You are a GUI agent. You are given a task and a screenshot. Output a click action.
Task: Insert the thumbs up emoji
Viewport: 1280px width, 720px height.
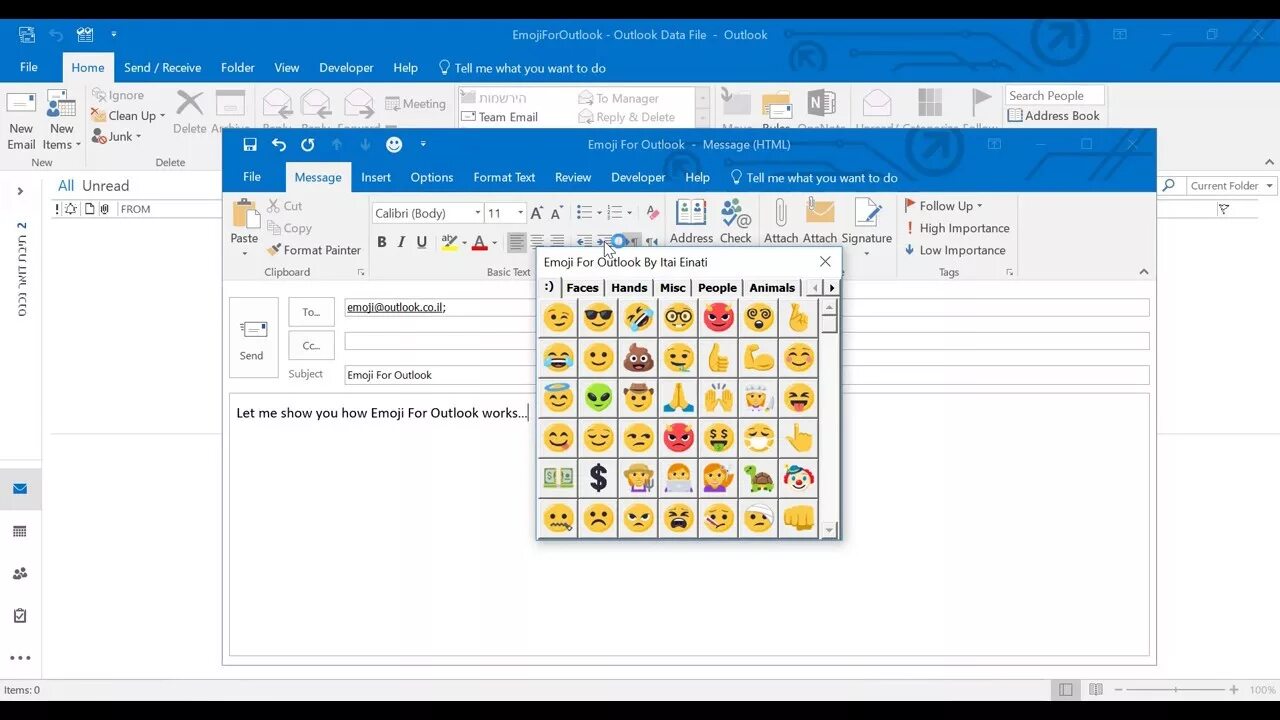tap(718, 358)
